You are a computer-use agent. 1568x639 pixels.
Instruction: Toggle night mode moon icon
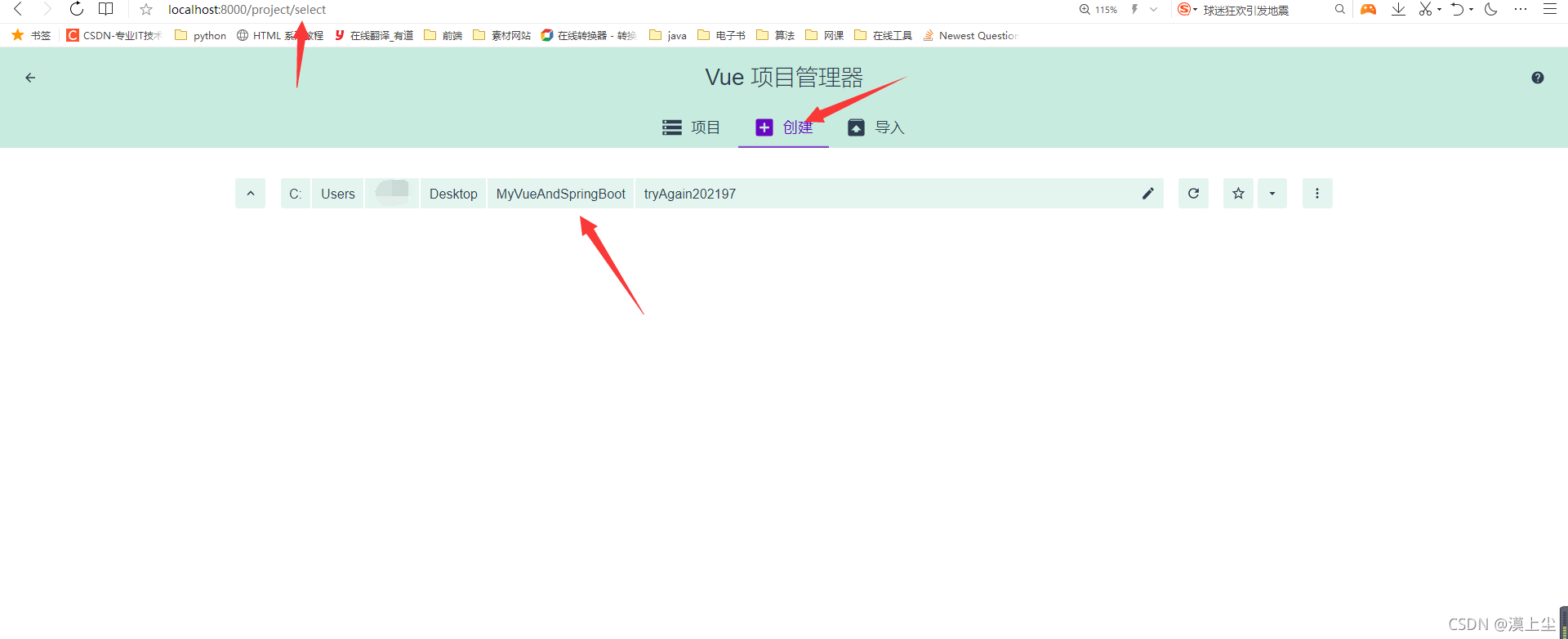point(1491,9)
